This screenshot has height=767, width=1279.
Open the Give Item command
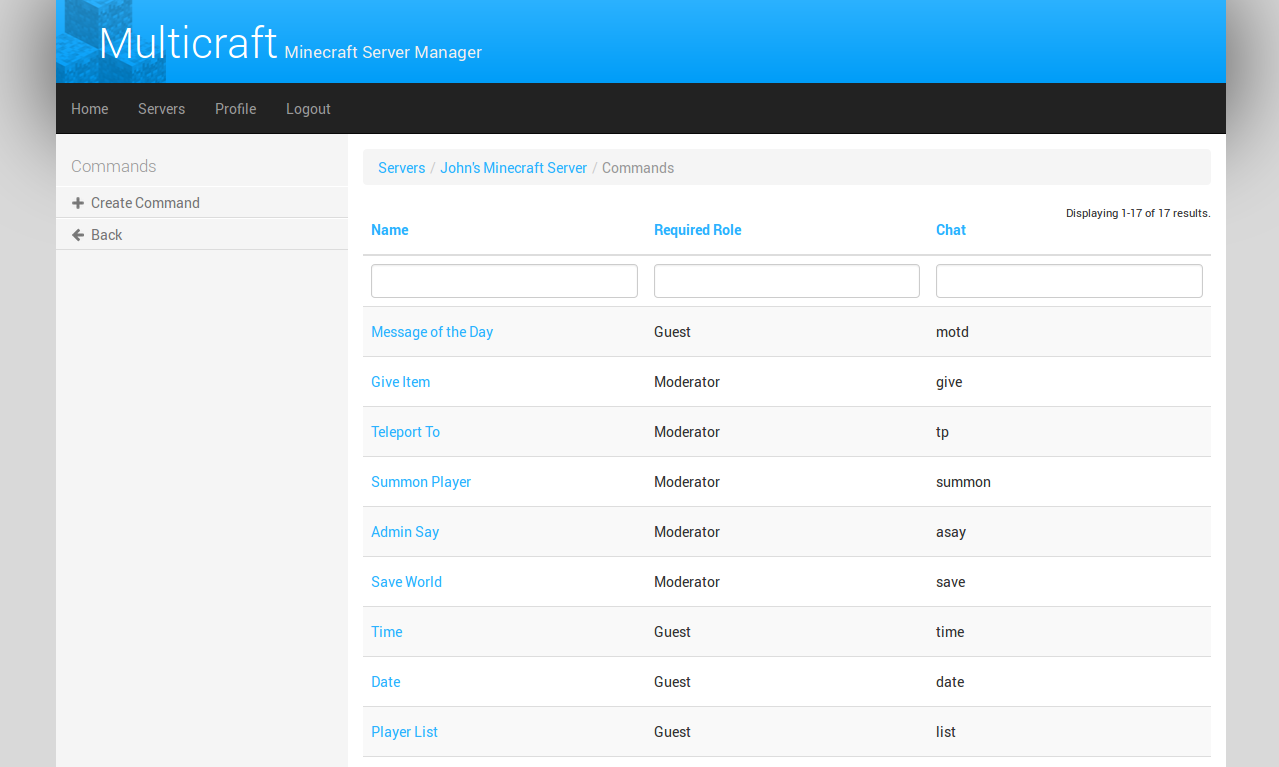[x=401, y=382]
